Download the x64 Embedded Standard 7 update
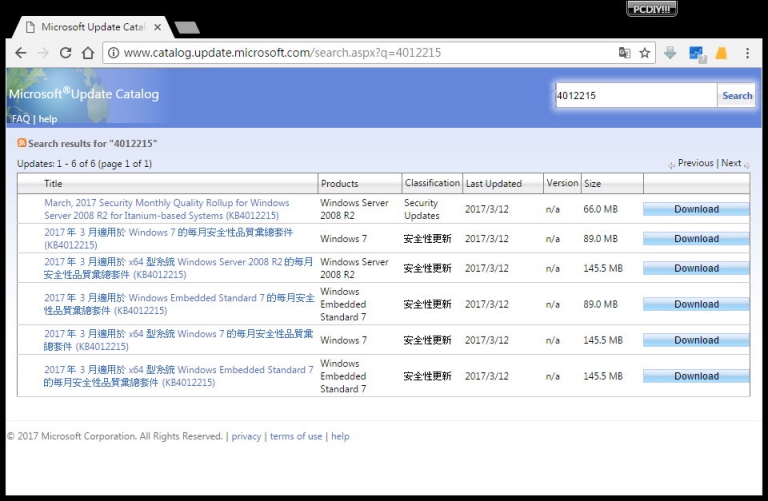Viewport: 768px width, 501px height. pos(696,376)
